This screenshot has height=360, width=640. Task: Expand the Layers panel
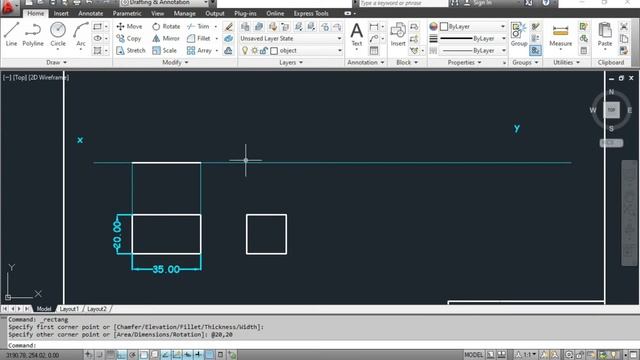[x=291, y=62]
